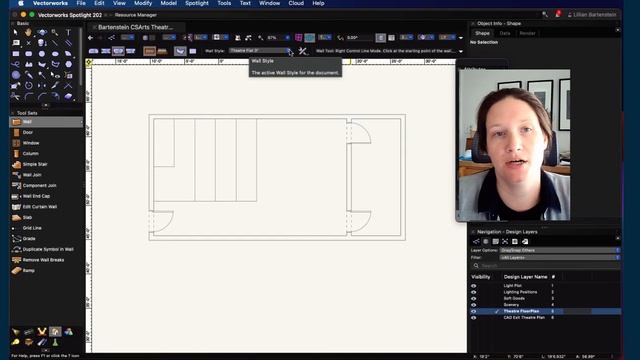Select the Pan hand tool
Screen dimensions: 640x360
(28, 32)
